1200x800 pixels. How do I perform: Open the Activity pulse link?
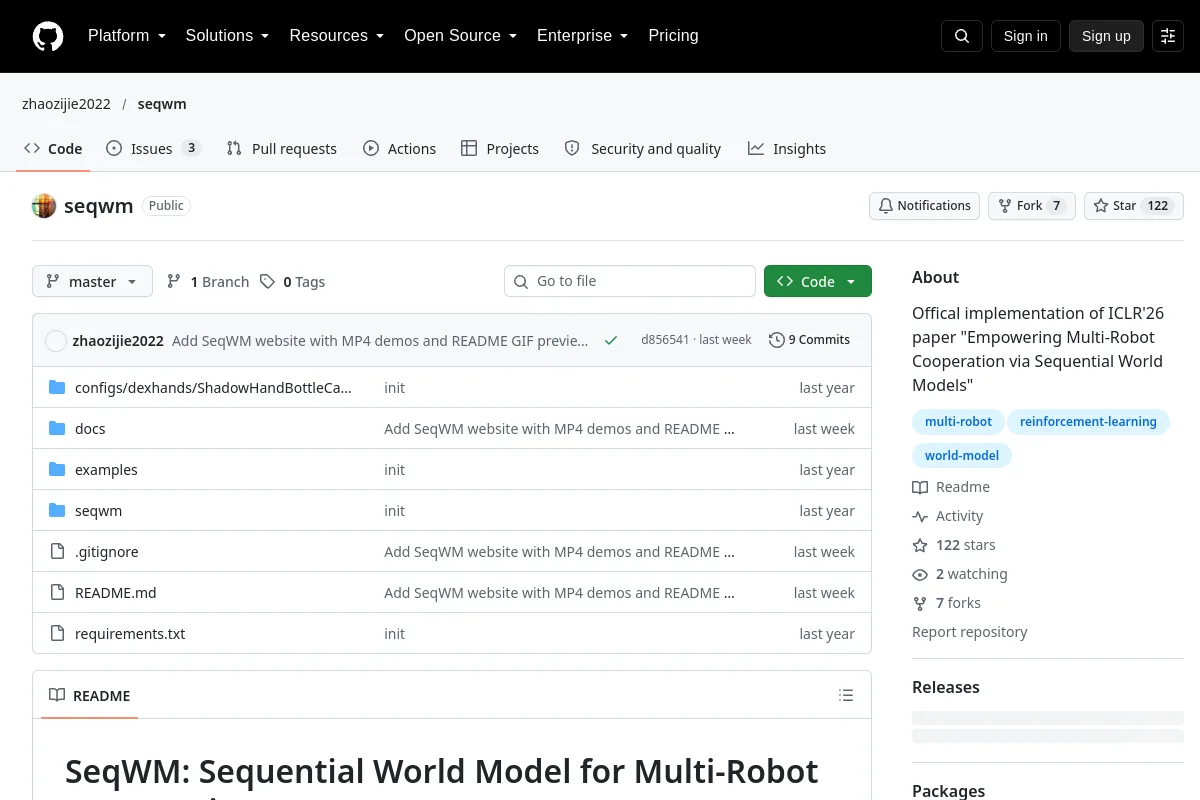(948, 516)
